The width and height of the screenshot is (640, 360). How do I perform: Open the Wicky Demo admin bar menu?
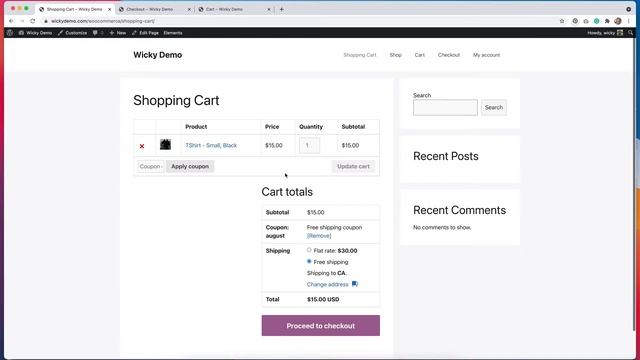35,33
